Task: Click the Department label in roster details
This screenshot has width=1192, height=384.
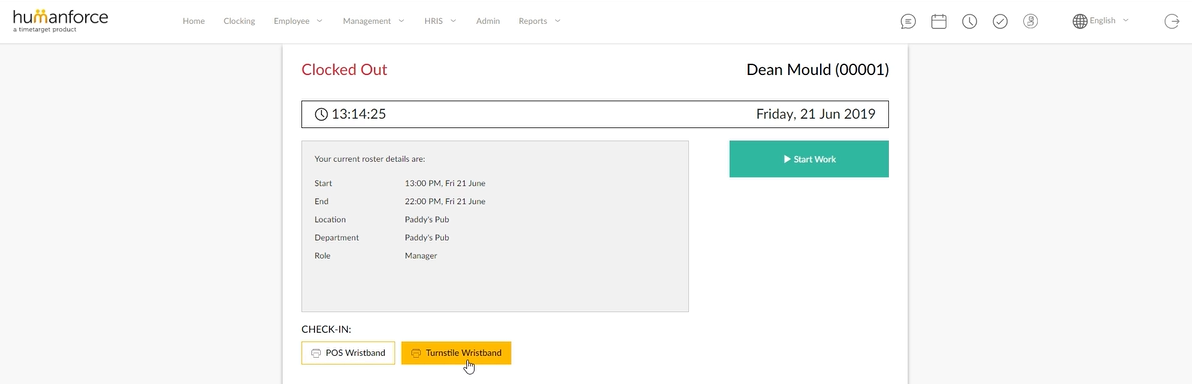Action: [x=336, y=238]
